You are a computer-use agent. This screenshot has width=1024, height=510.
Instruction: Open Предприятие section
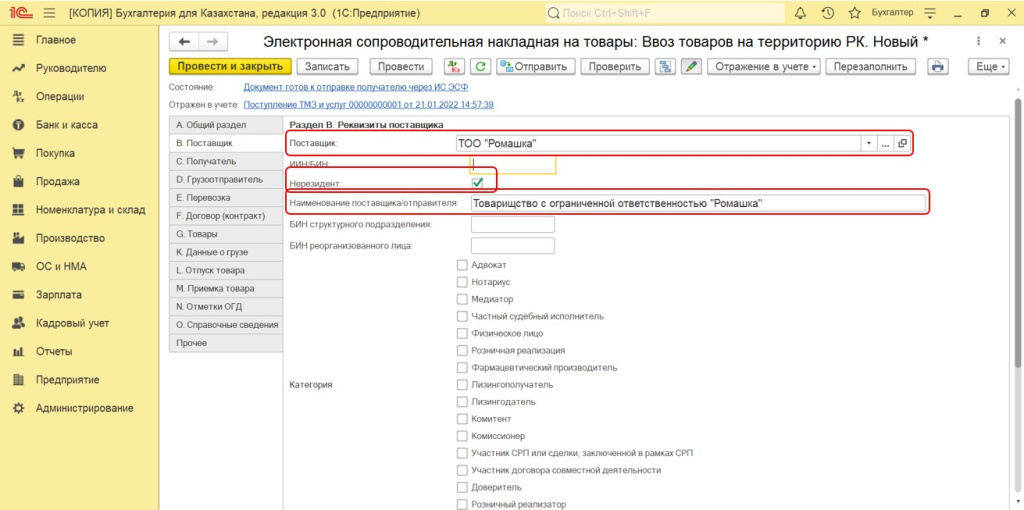point(67,379)
